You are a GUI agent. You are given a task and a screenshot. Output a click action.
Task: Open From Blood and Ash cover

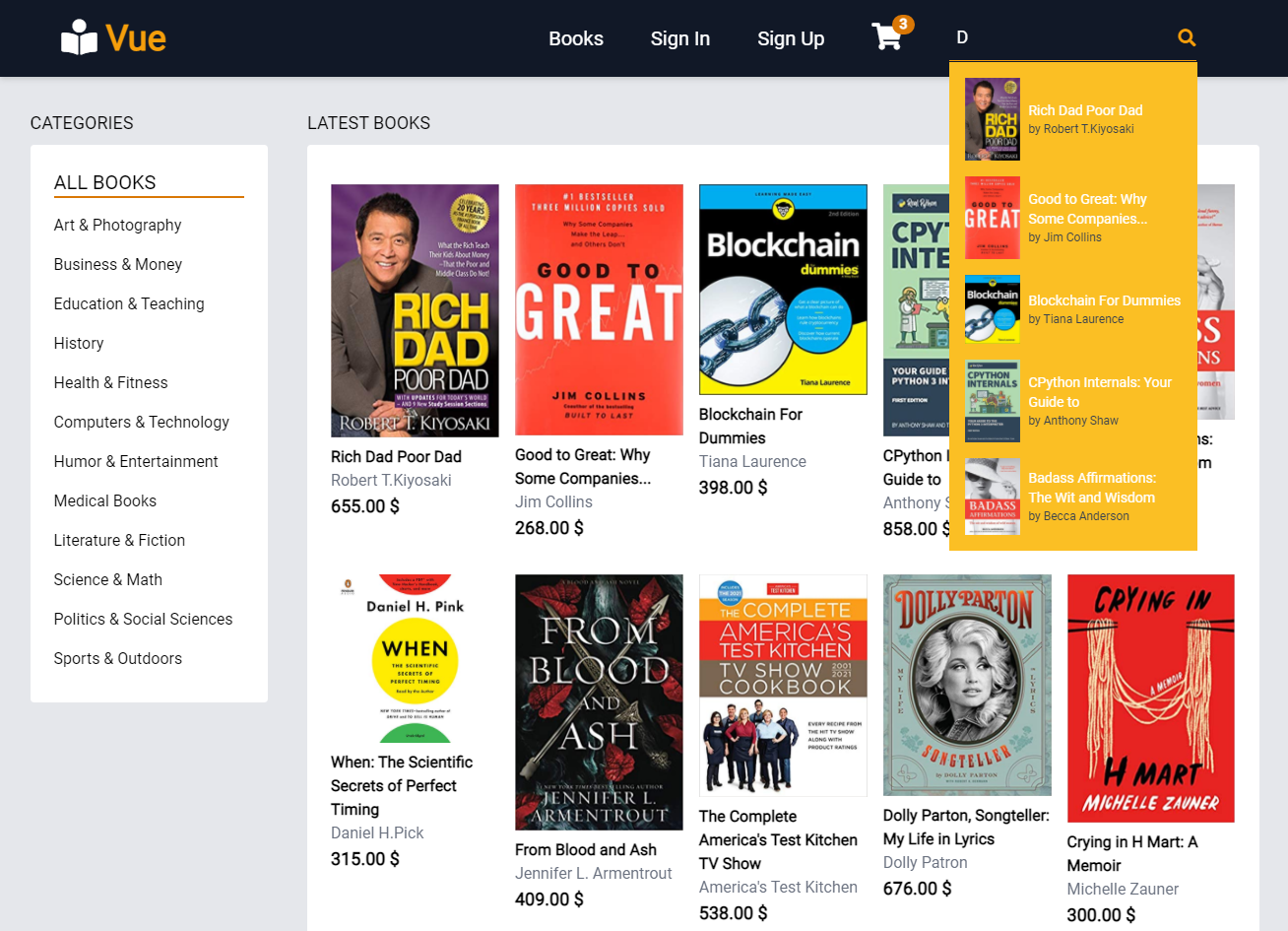[x=599, y=702]
